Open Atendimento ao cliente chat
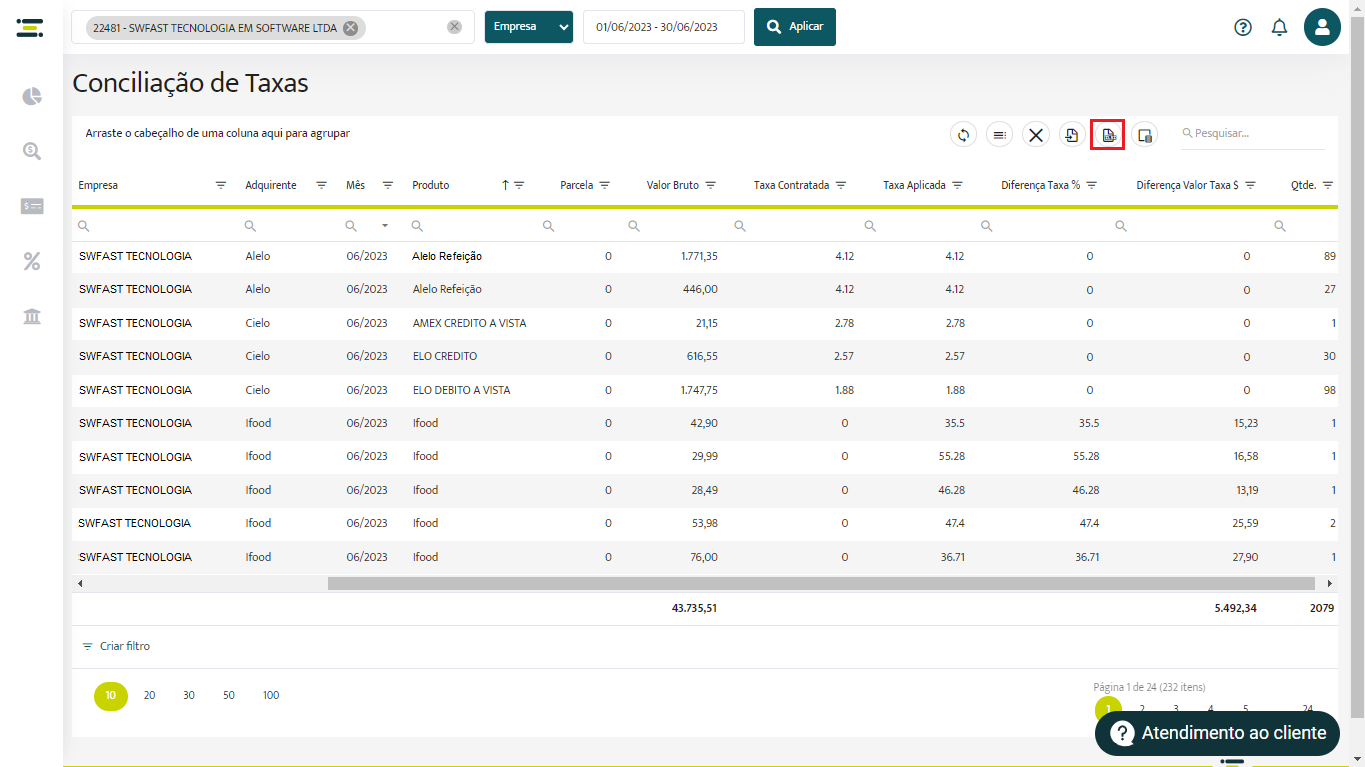1365x767 pixels. (1217, 733)
